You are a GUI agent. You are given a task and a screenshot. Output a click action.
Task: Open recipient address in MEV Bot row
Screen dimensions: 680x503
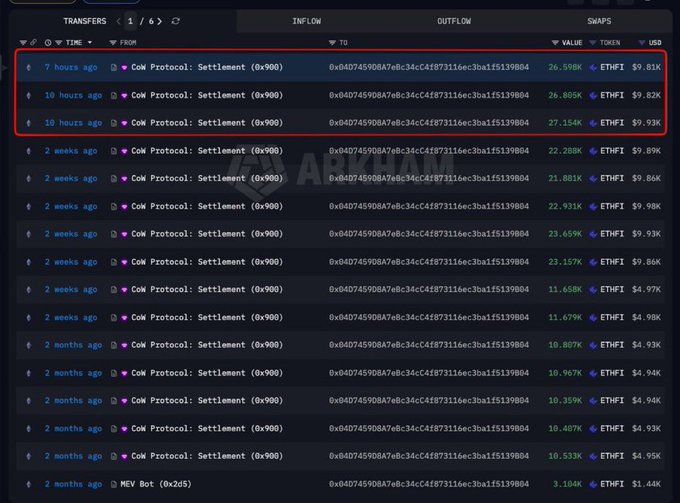429,484
